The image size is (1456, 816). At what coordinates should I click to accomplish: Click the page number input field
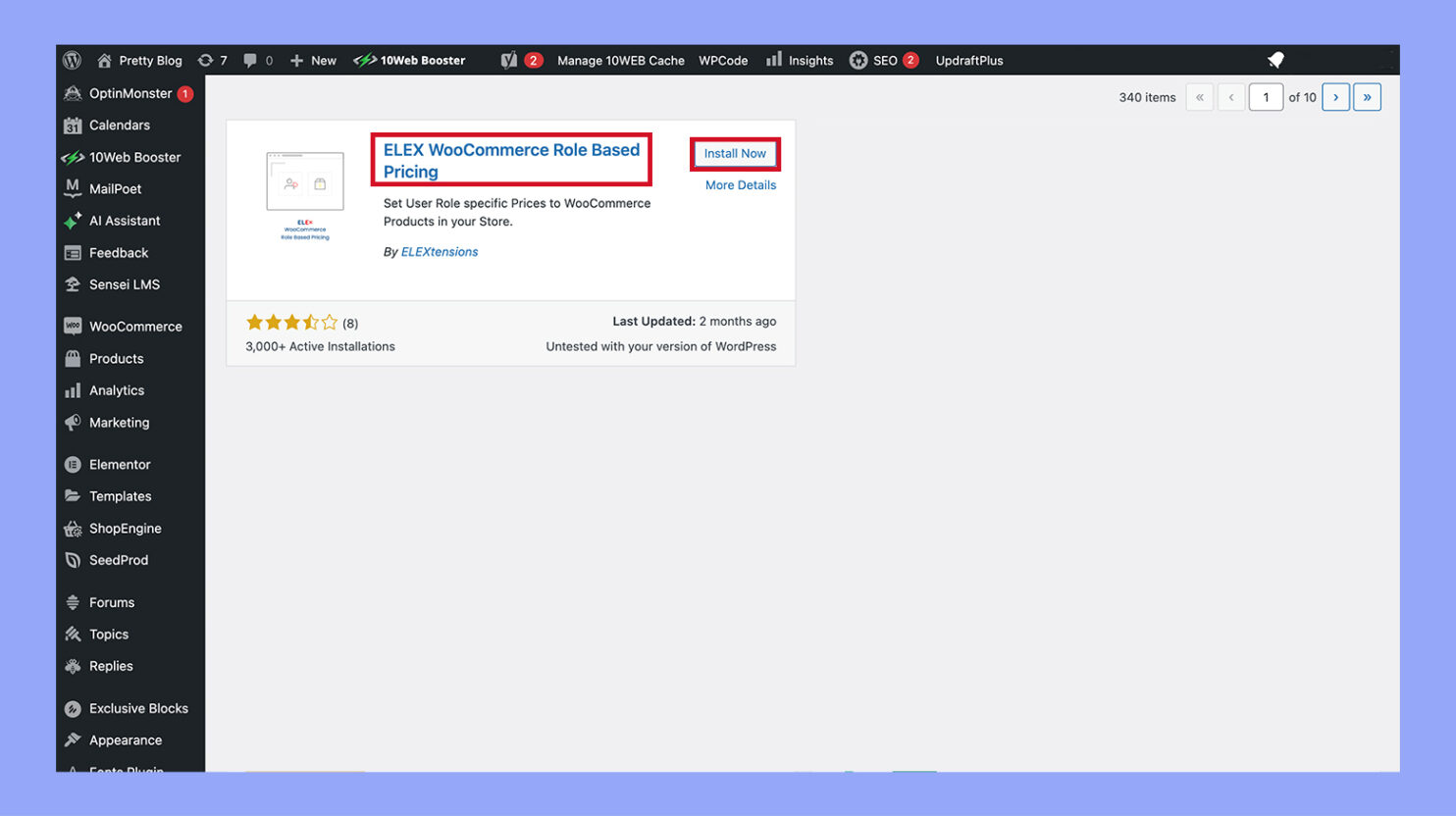coord(1266,96)
